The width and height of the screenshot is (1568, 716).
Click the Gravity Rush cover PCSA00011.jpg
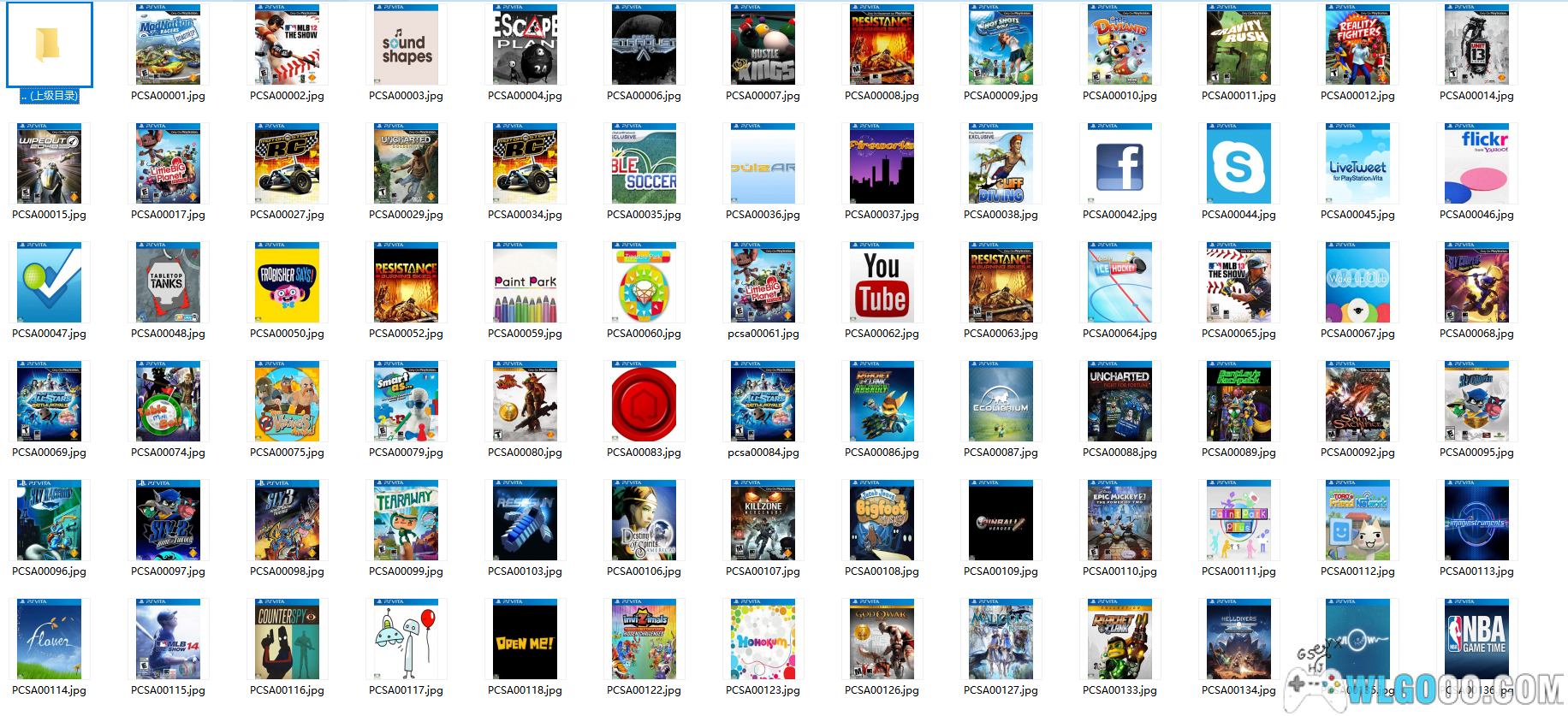point(1238,45)
